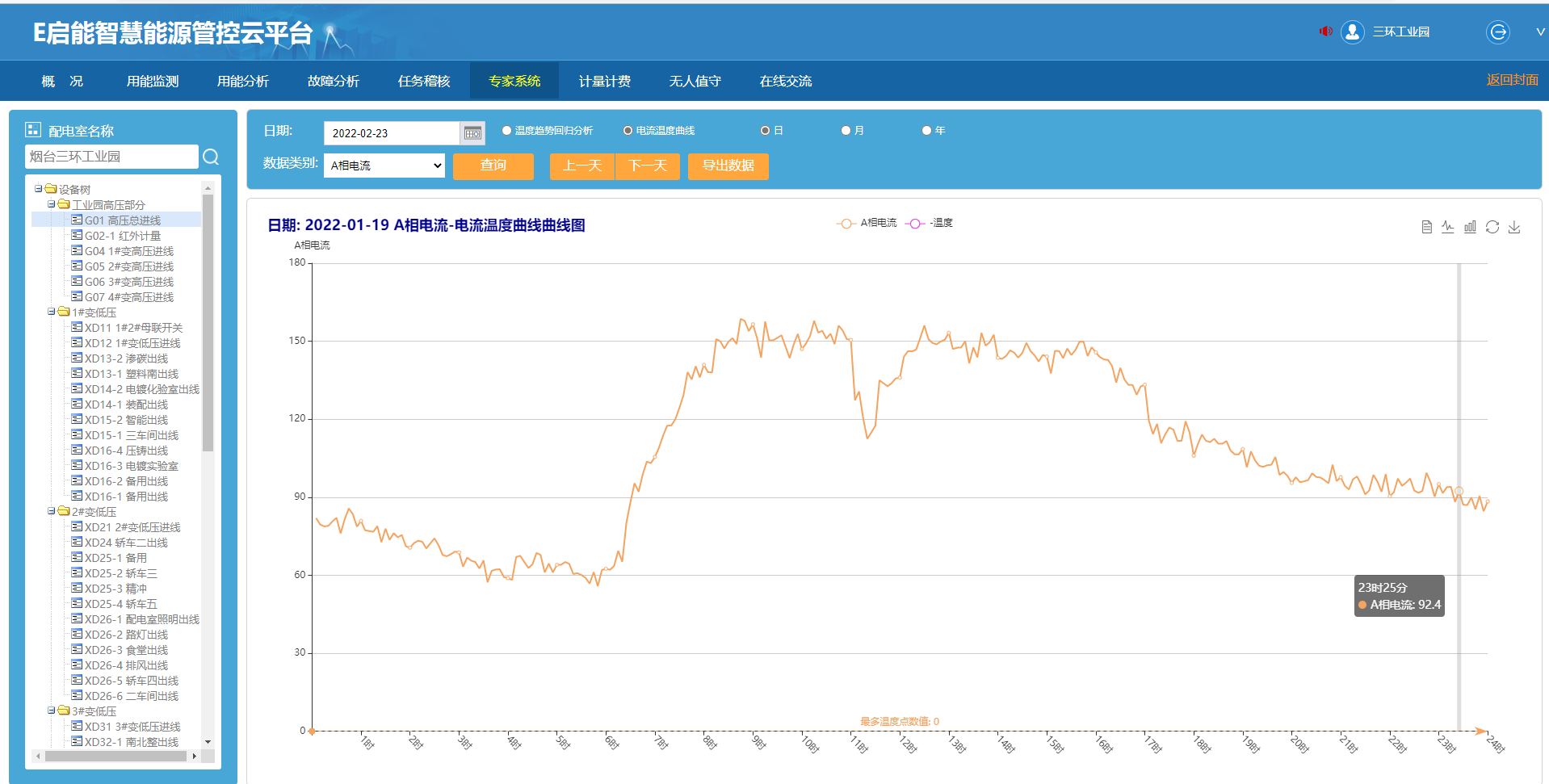Click the 3#变低压 folder icon
The height and width of the screenshot is (784, 1549).
tap(64, 711)
